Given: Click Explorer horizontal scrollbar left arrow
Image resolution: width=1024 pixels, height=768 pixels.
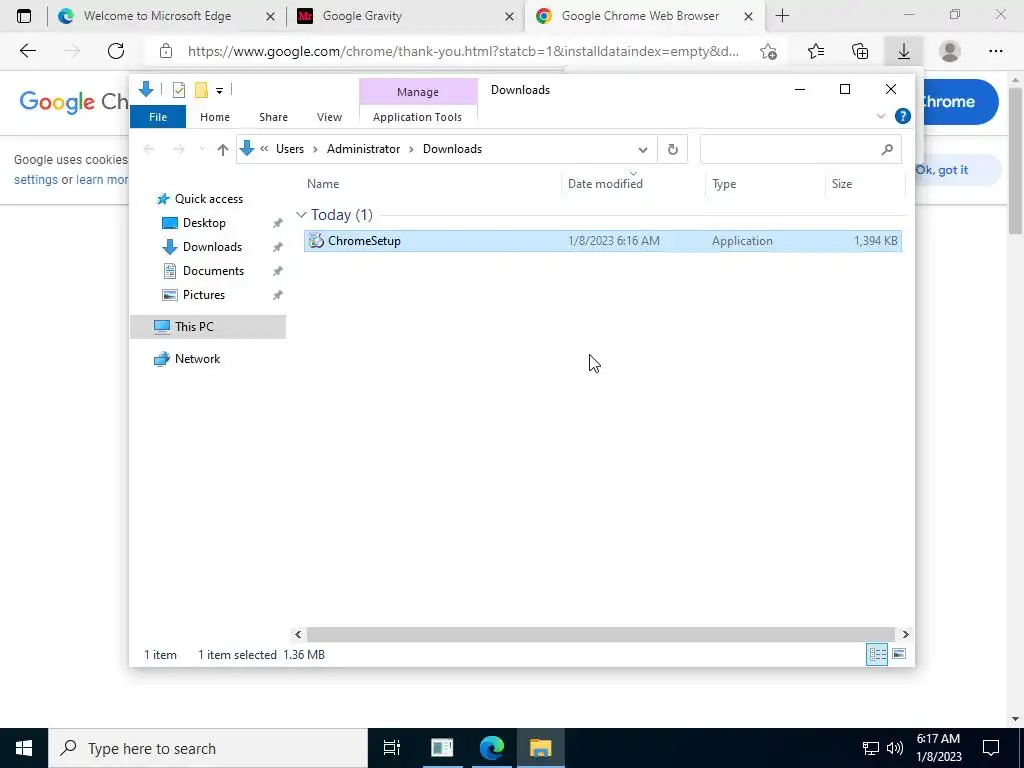Looking at the screenshot, I should pos(298,634).
